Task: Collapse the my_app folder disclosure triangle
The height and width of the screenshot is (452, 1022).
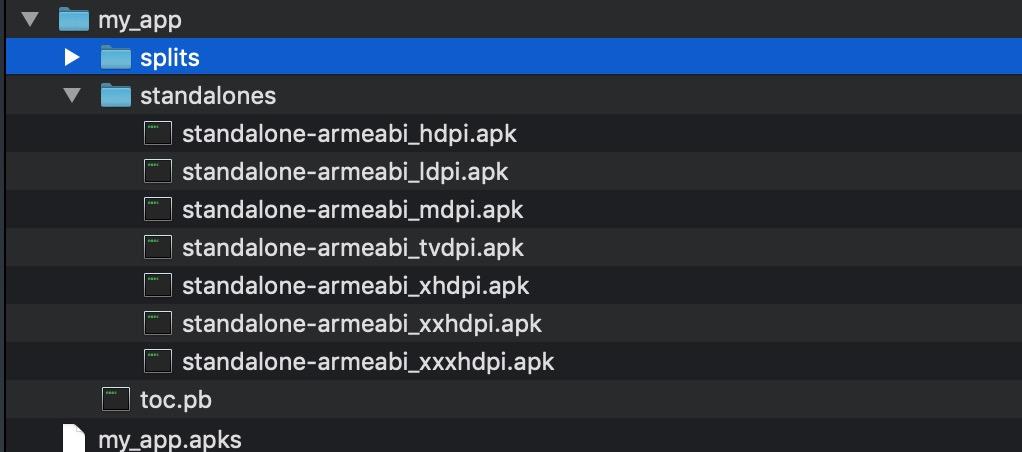Action: click(29, 19)
